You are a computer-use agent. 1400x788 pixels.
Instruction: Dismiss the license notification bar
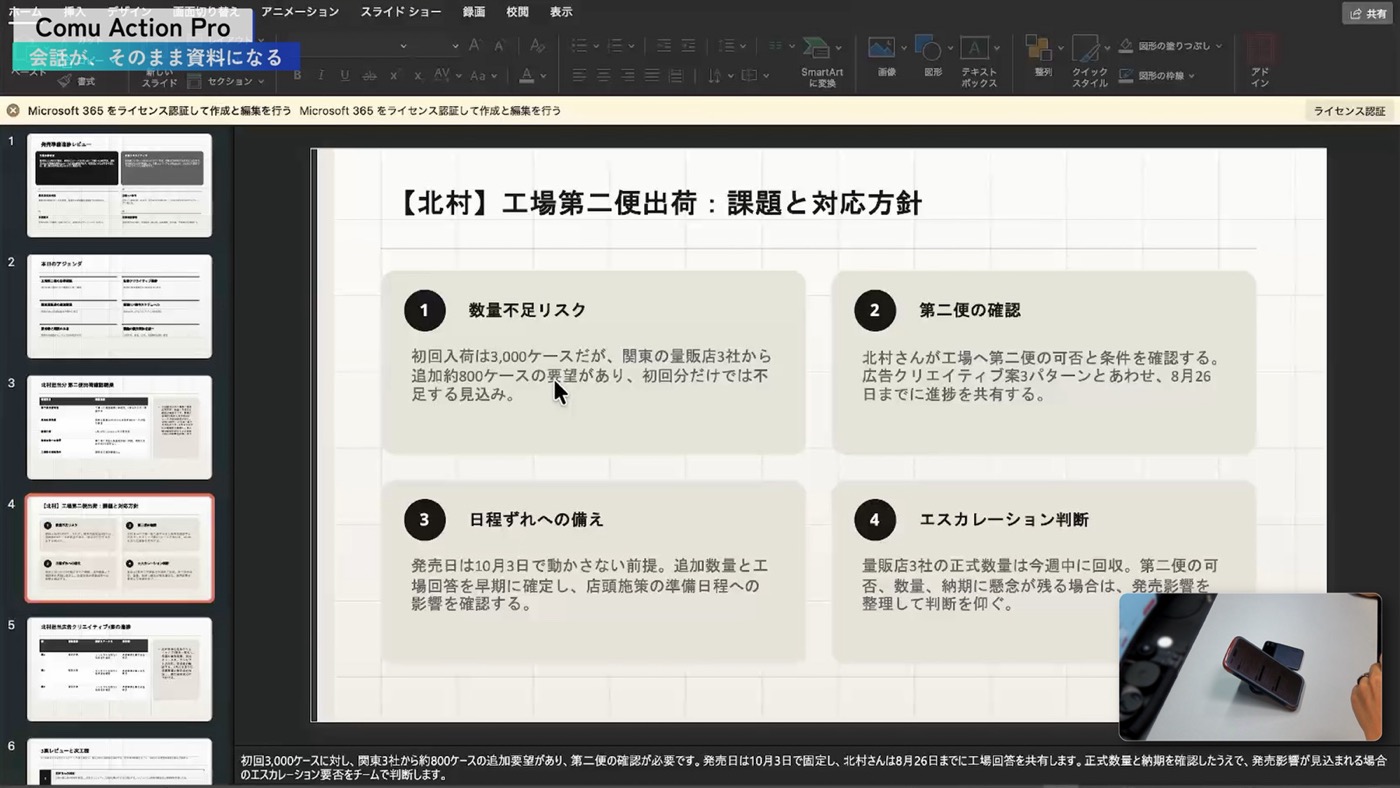13,111
